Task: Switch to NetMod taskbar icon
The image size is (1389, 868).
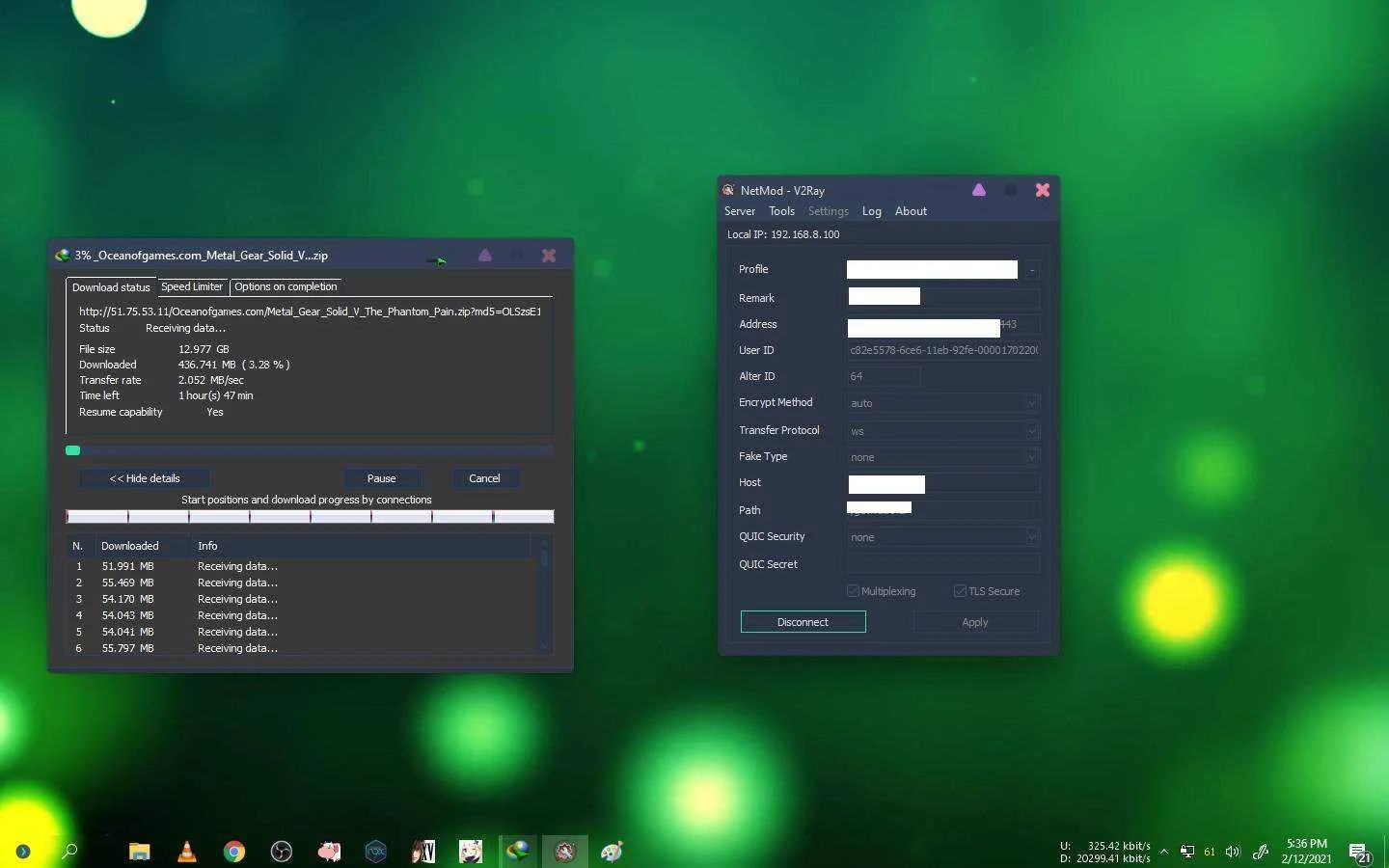Action: click(x=565, y=851)
